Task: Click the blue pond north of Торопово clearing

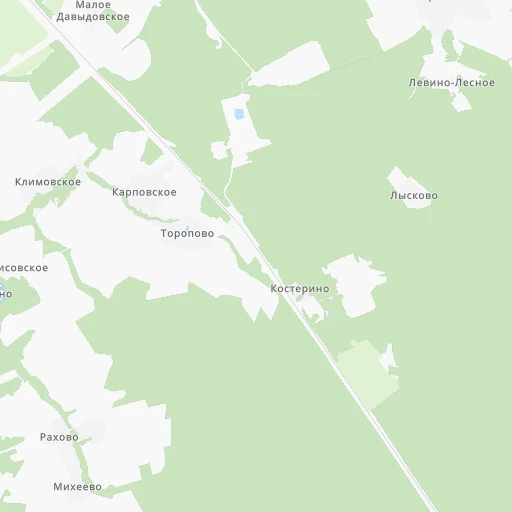Action: pyautogui.click(x=239, y=114)
